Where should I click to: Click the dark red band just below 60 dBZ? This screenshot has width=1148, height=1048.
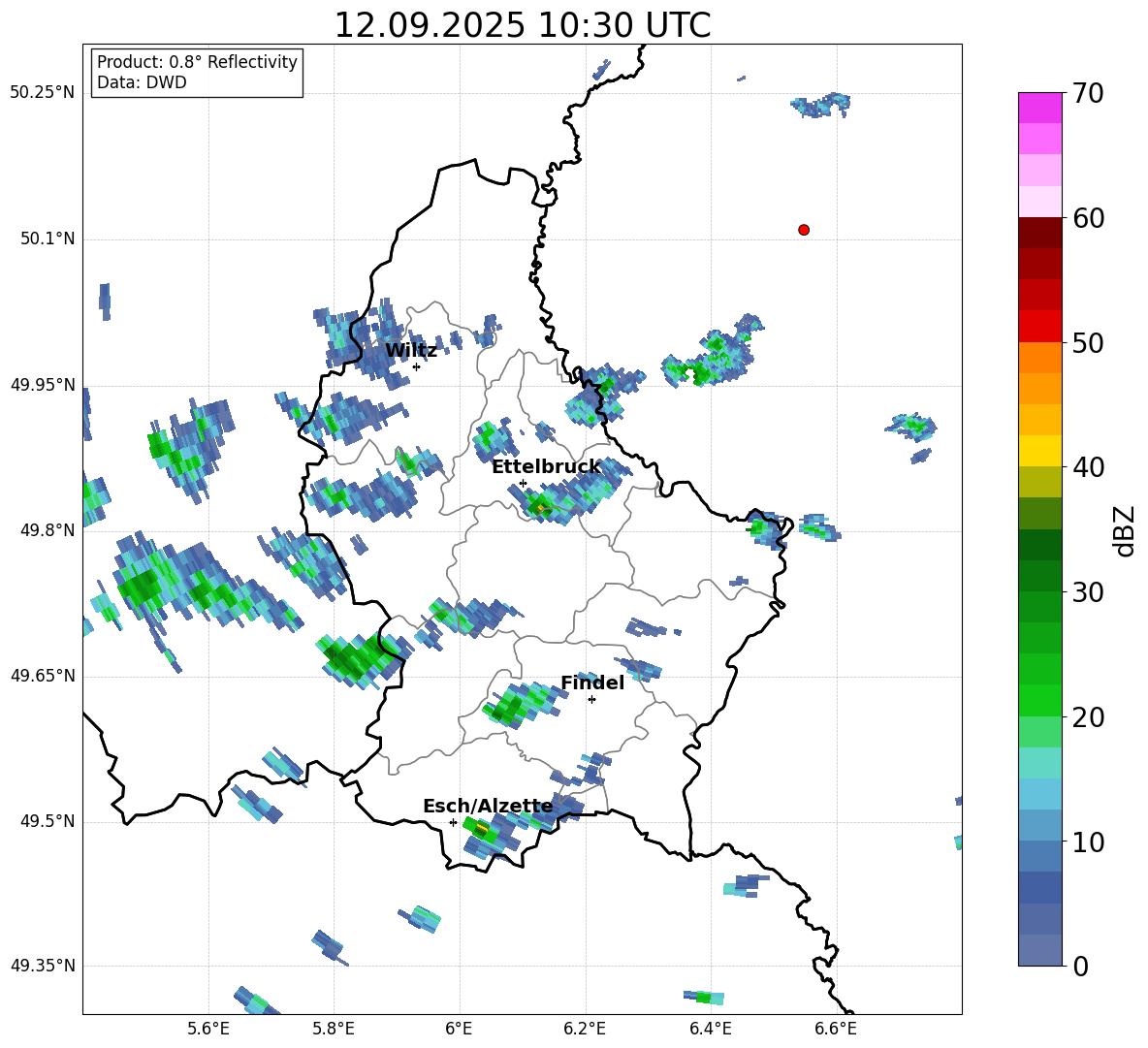[1039, 232]
